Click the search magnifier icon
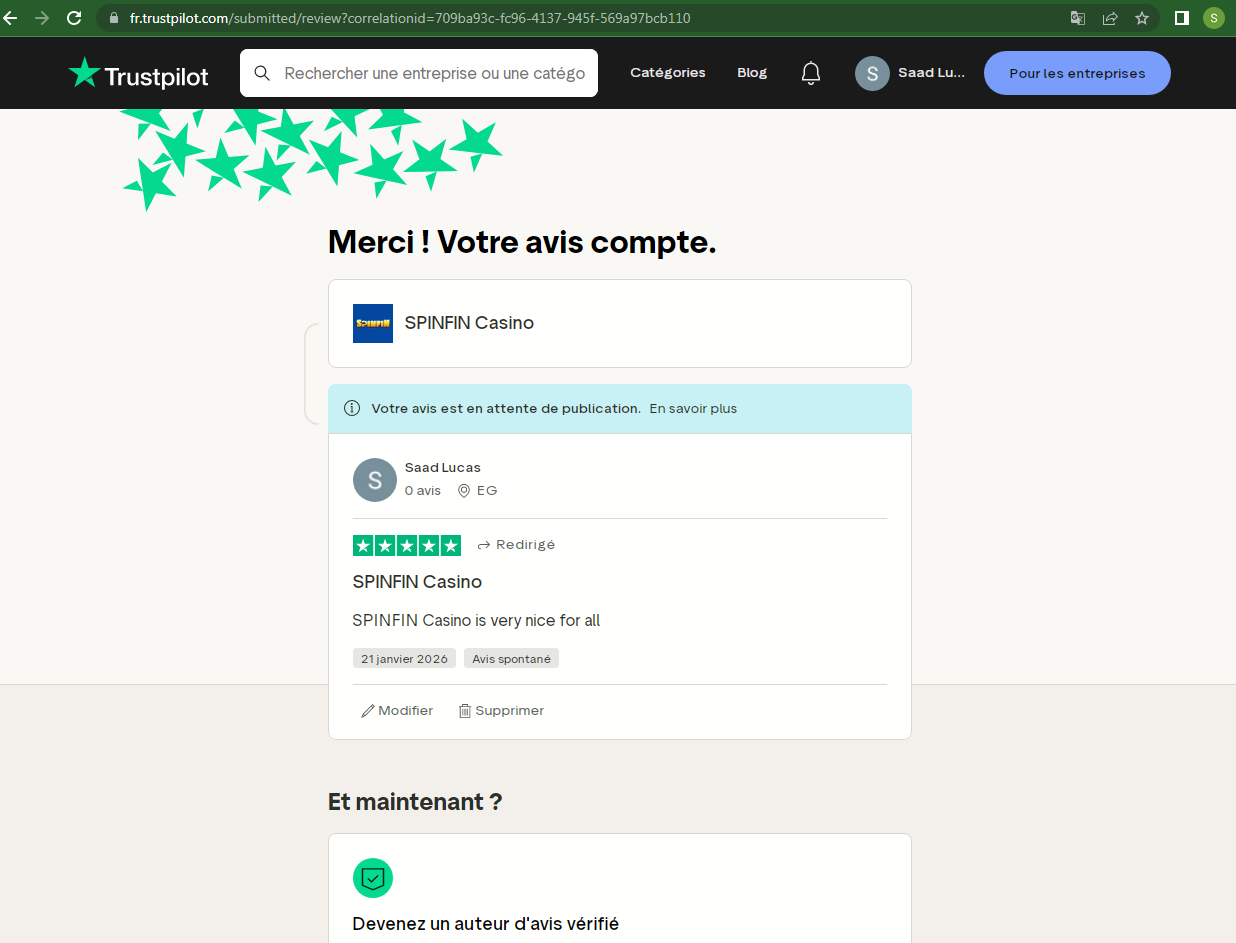The image size is (1236, 943). pyautogui.click(x=262, y=73)
